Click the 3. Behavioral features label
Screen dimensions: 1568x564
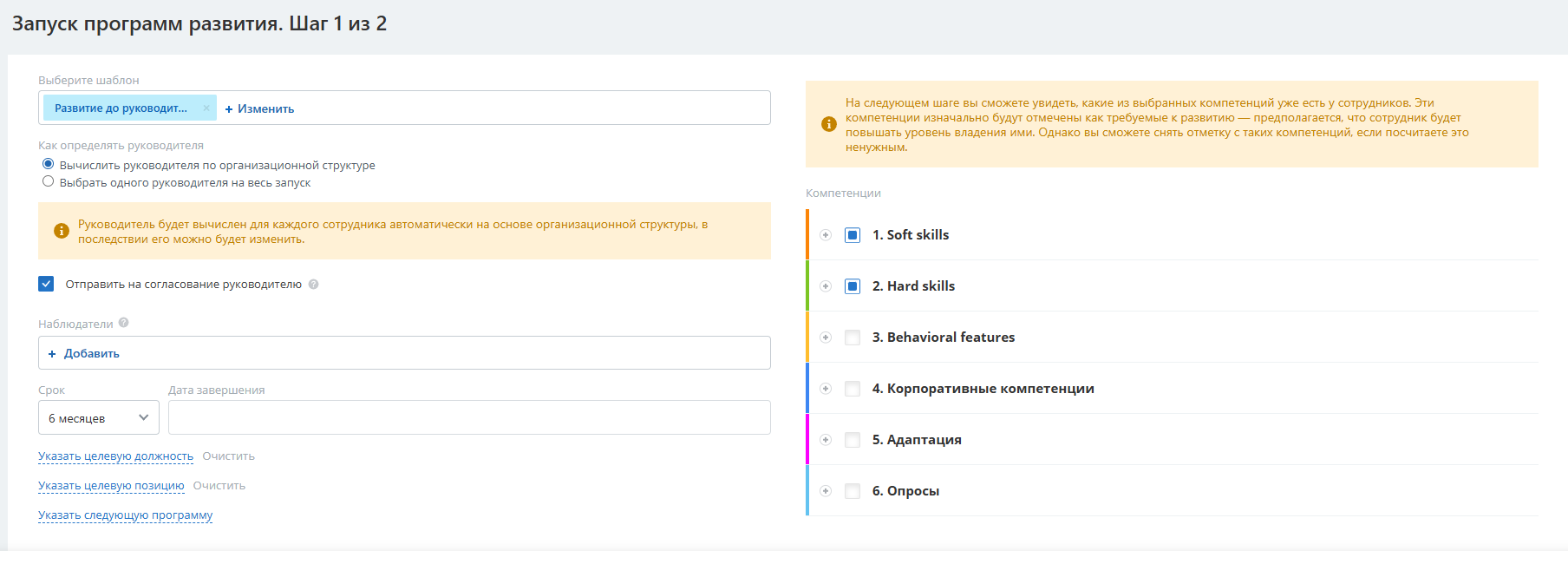944,338
